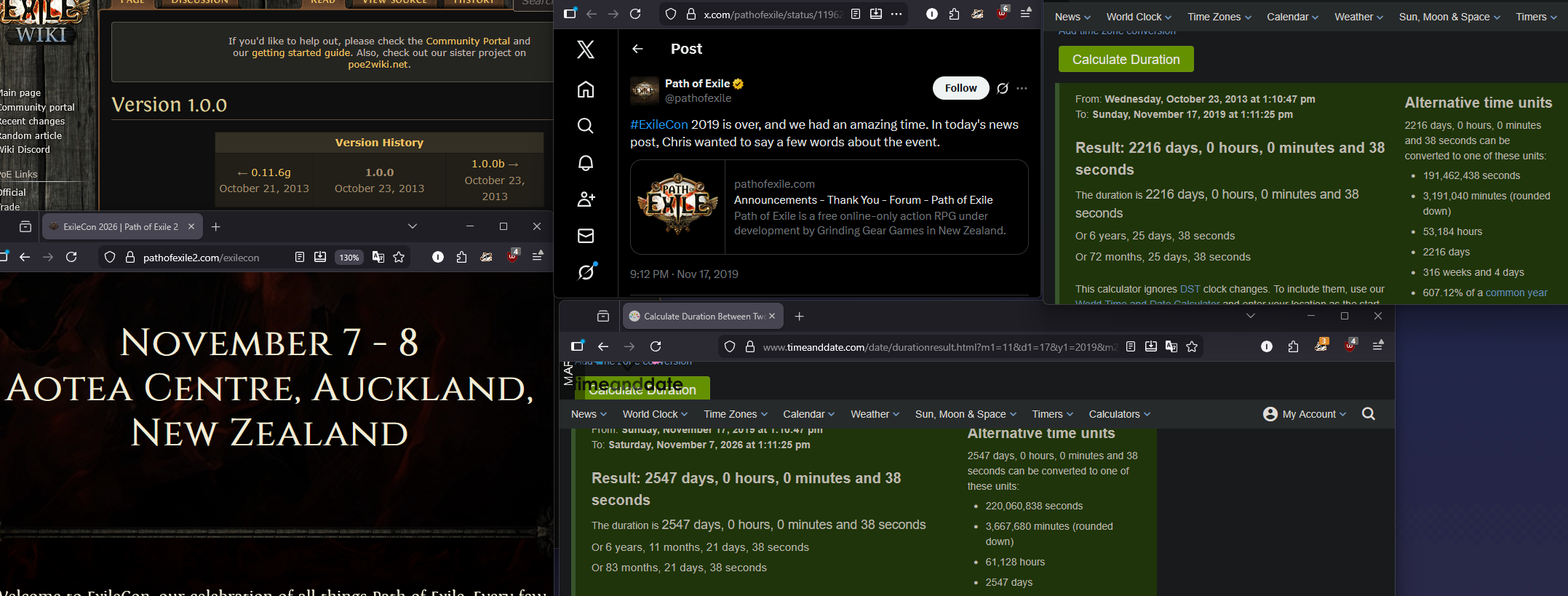Image resolution: width=1568 pixels, height=596 pixels.
Task: Open the My Account dropdown on timeanddate
Action: pos(1305,414)
